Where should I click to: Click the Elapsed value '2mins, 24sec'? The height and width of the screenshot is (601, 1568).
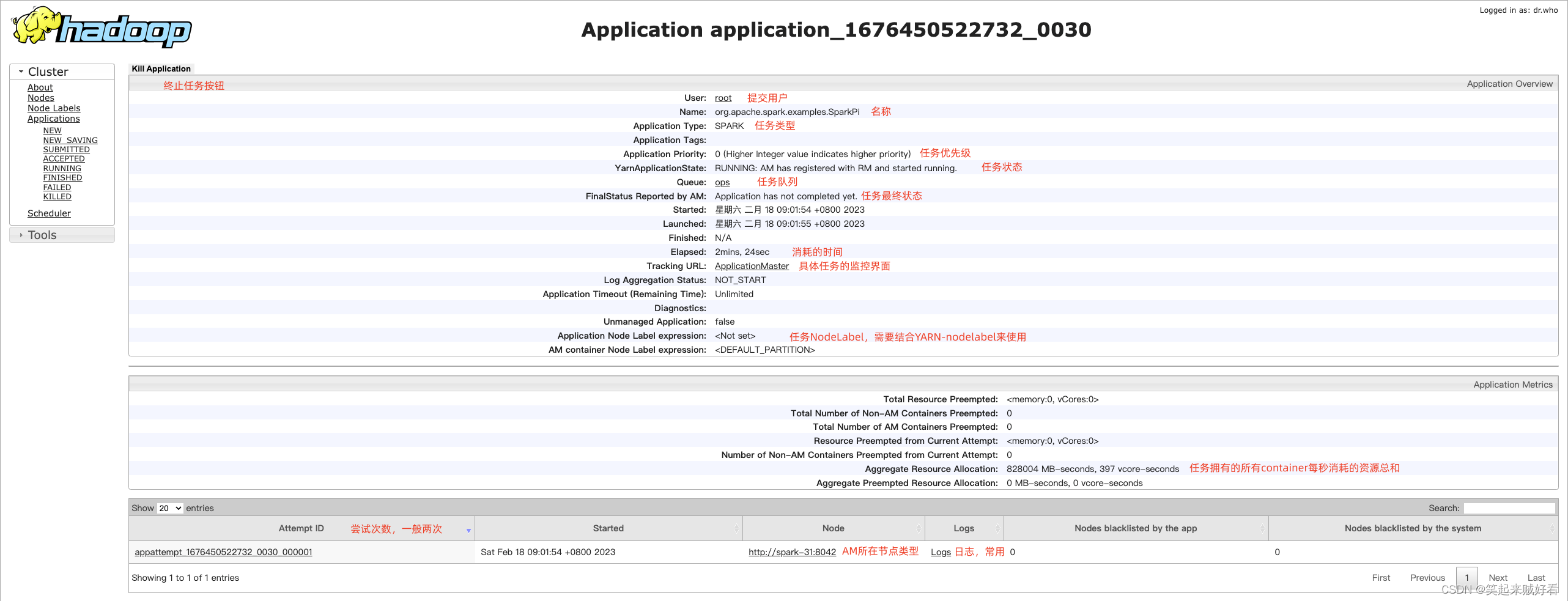pyautogui.click(x=742, y=252)
